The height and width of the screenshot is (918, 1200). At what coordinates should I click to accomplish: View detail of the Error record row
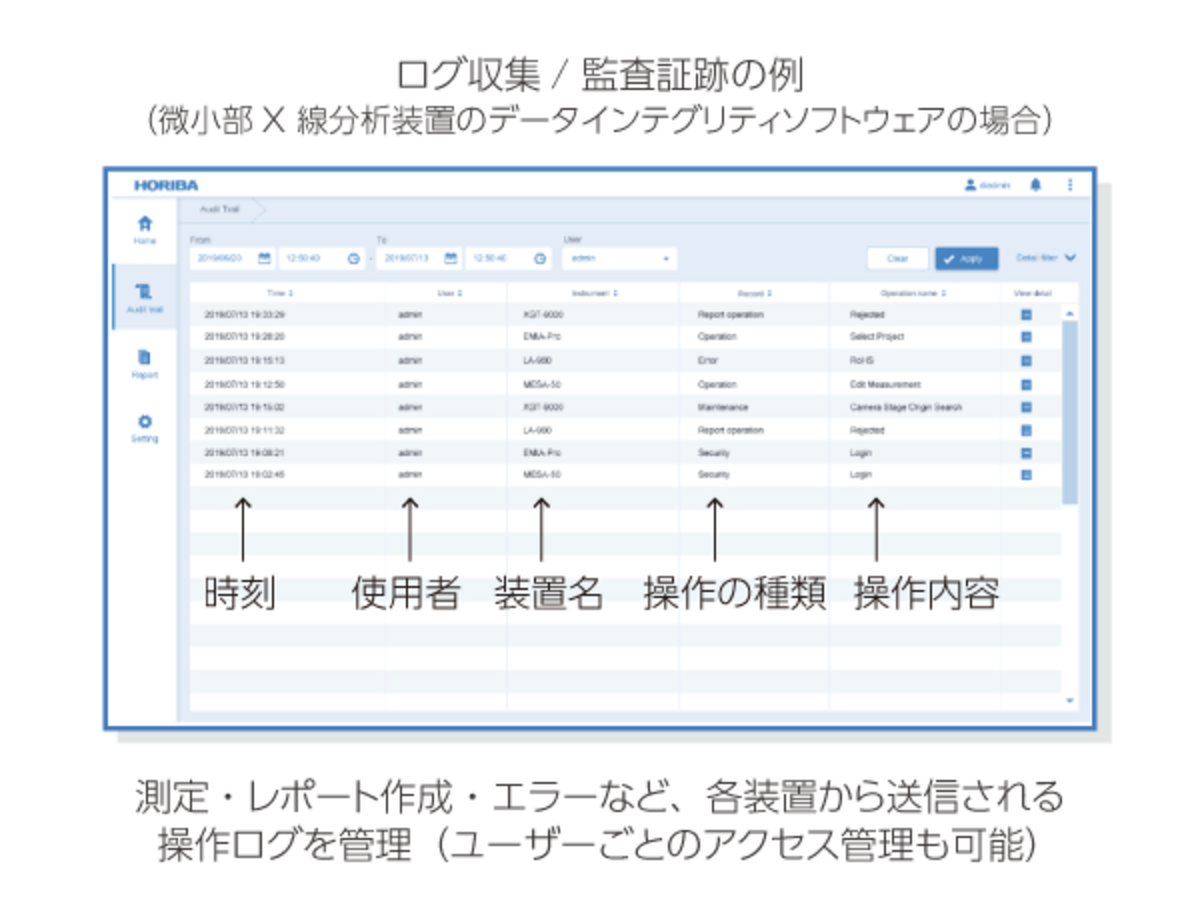(x=1026, y=361)
